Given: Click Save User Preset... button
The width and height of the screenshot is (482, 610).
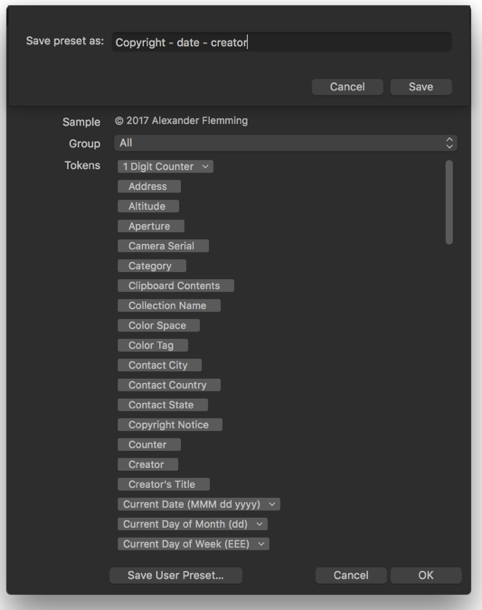Looking at the screenshot, I should tap(176, 575).
